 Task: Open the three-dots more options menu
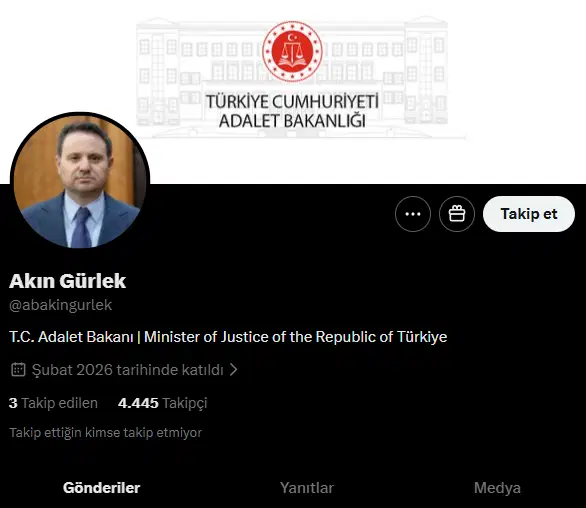(x=413, y=214)
